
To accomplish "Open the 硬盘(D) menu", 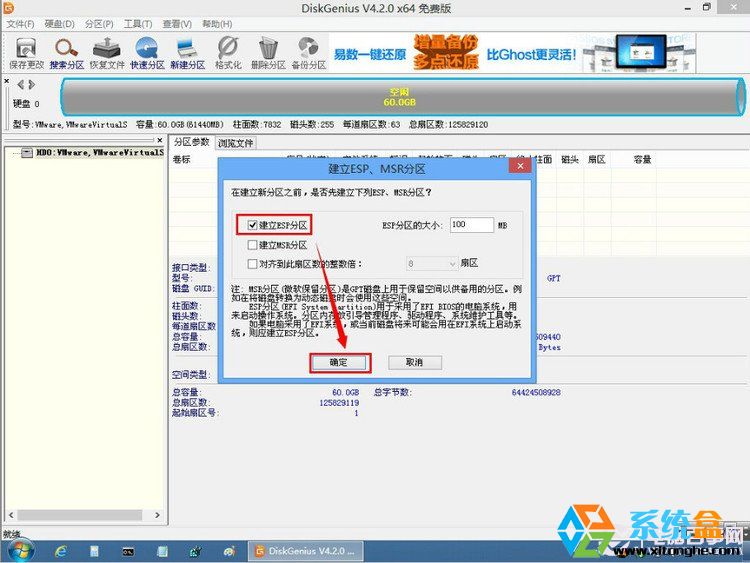I will [x=60, y=24].
